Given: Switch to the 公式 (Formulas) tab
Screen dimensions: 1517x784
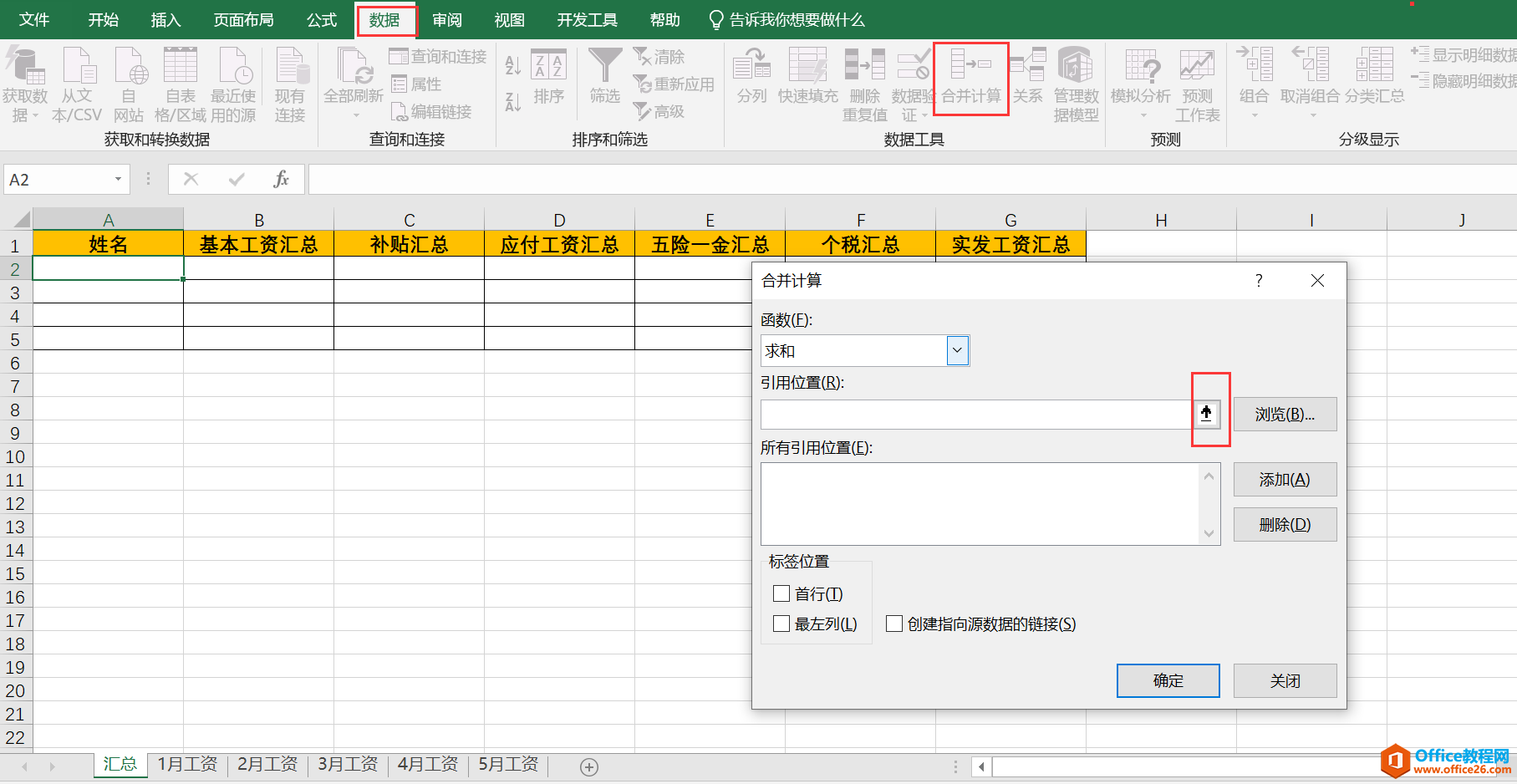Looking at the screenshot, I should (322, 19).
